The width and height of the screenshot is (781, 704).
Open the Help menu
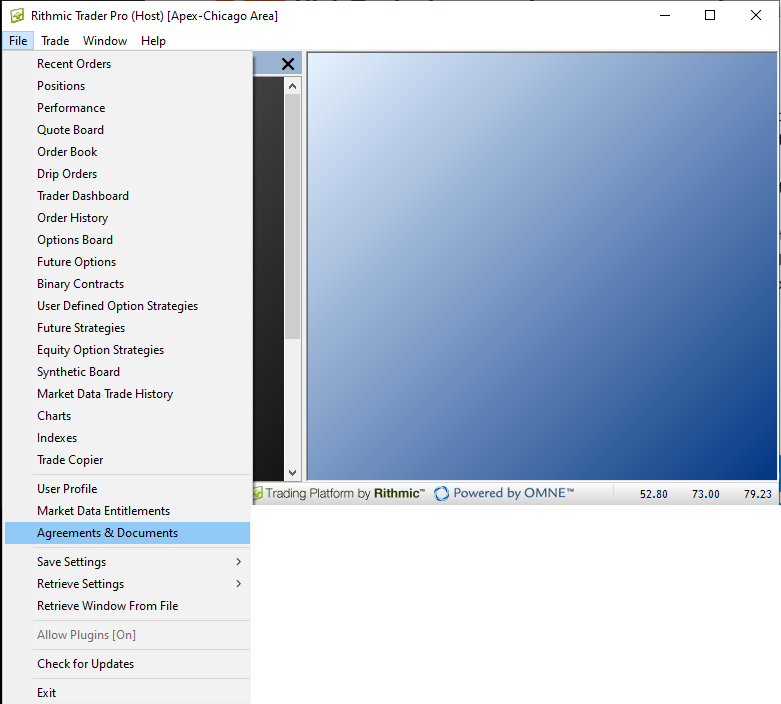click(x=153, y=41)
